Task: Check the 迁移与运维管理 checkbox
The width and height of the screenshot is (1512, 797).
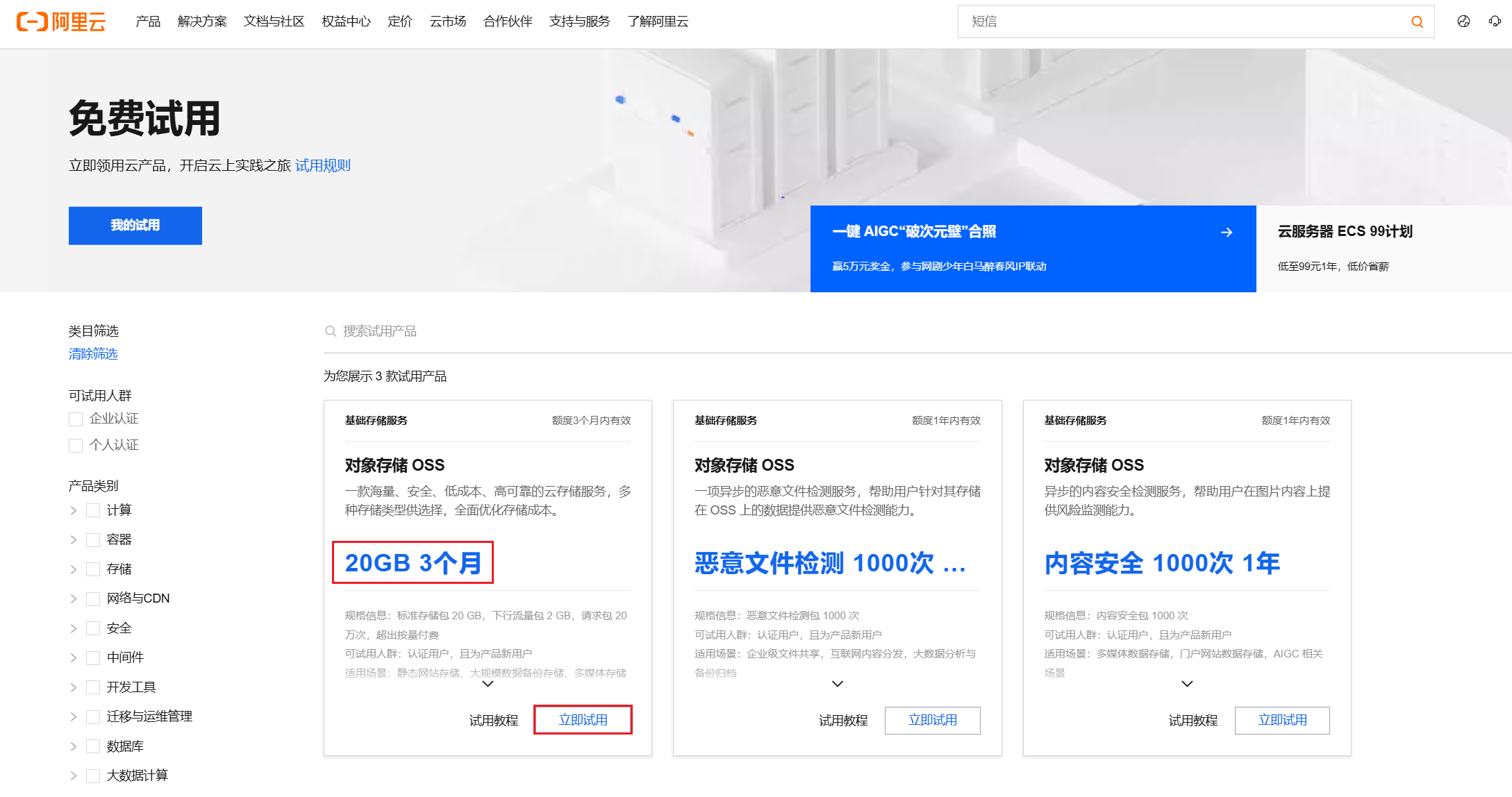Action: 93,716
